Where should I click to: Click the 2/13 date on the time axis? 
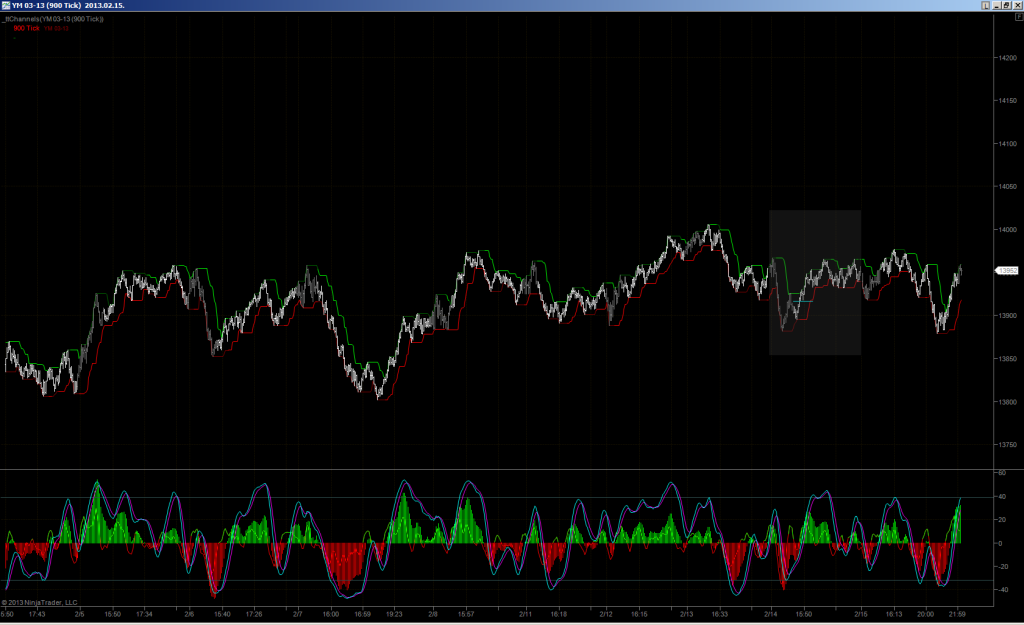click(686, 614)
